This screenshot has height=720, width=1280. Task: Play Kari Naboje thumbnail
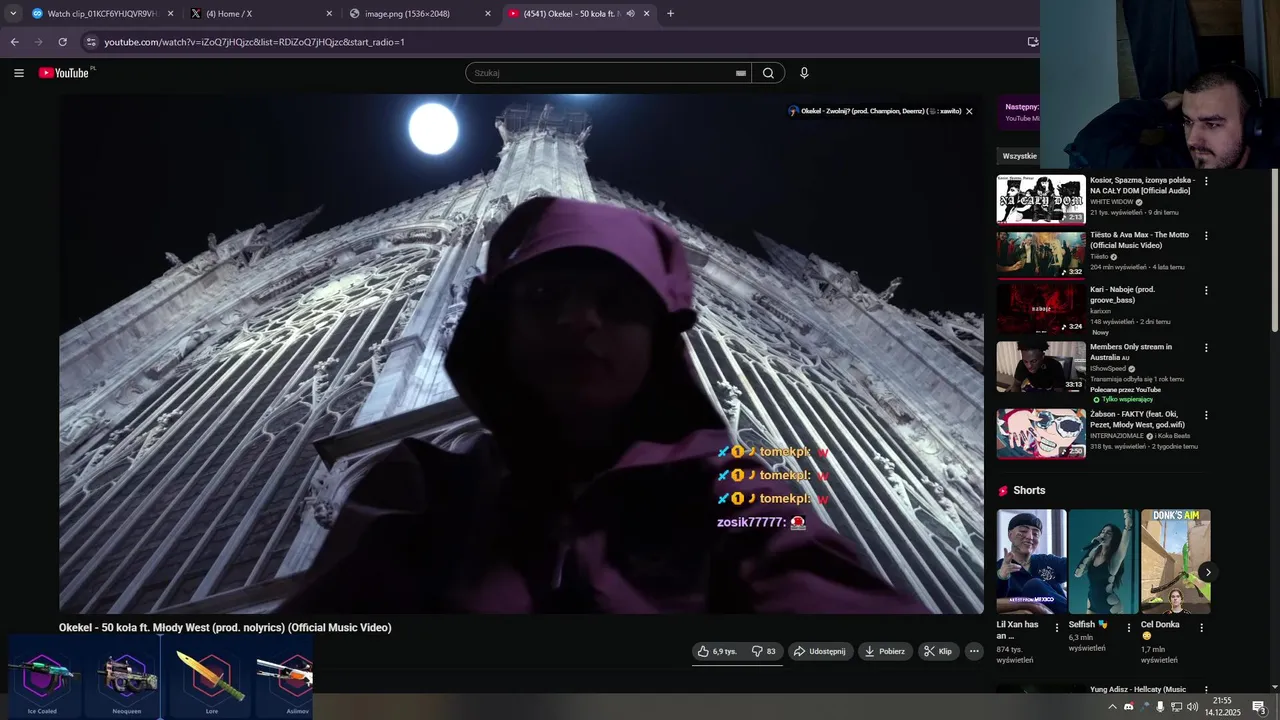tap(1041, 309)
